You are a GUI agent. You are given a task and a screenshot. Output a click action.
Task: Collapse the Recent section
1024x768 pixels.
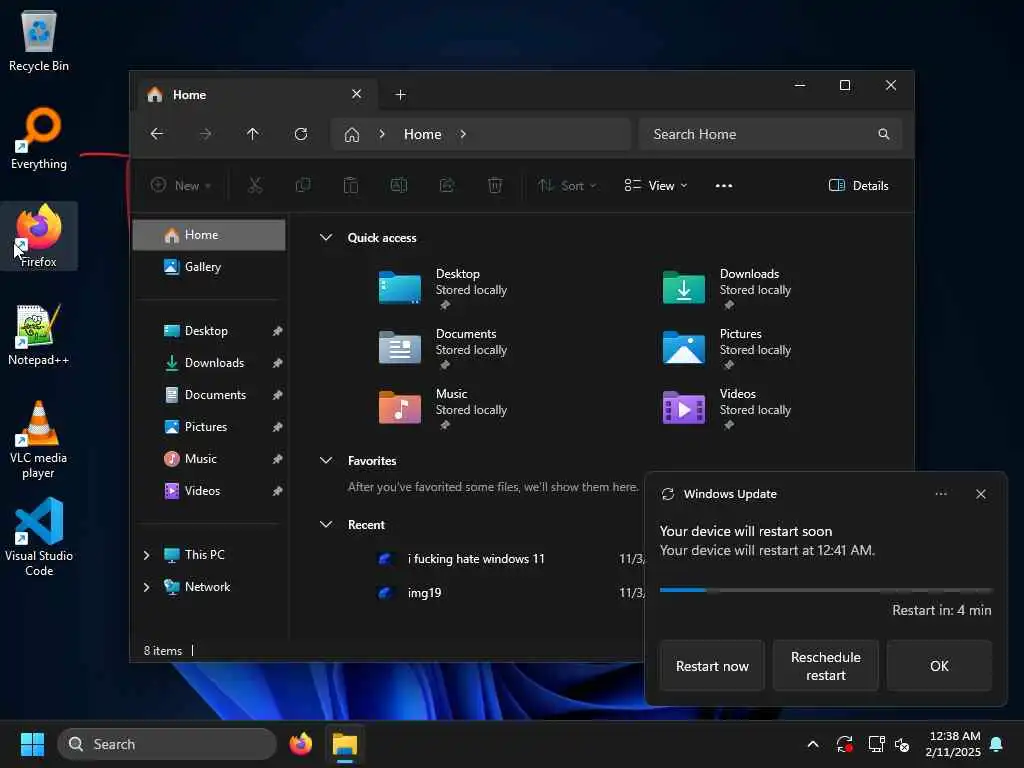pyautogui.click(x=326, y=524)
